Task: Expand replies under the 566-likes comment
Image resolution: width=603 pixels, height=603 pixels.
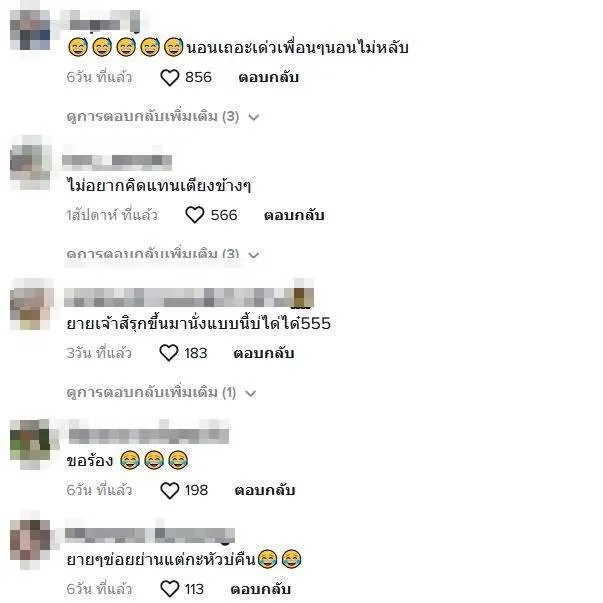Action: 163,254
